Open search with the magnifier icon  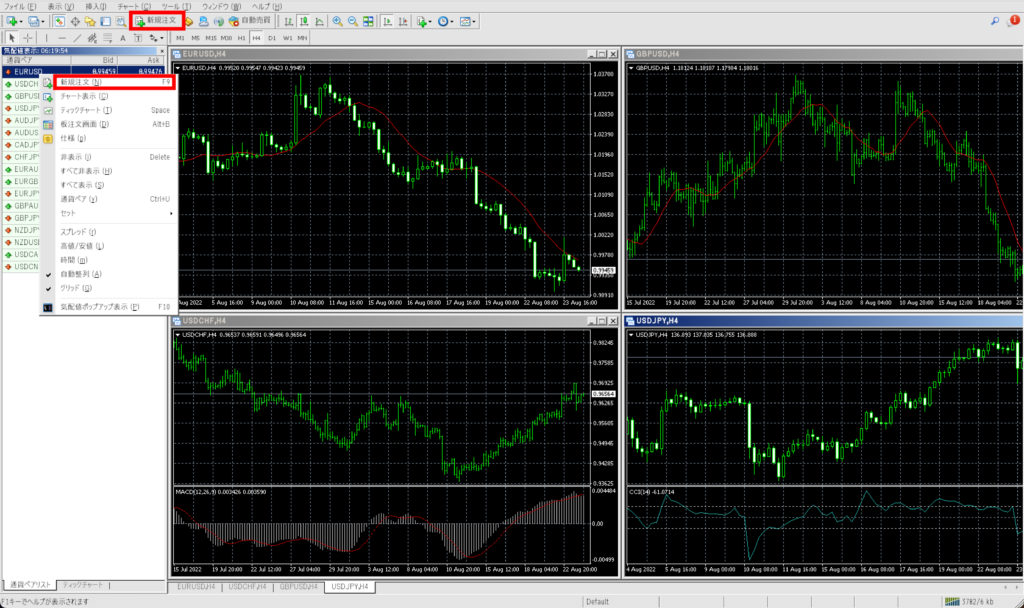click(x=995, y=22)
